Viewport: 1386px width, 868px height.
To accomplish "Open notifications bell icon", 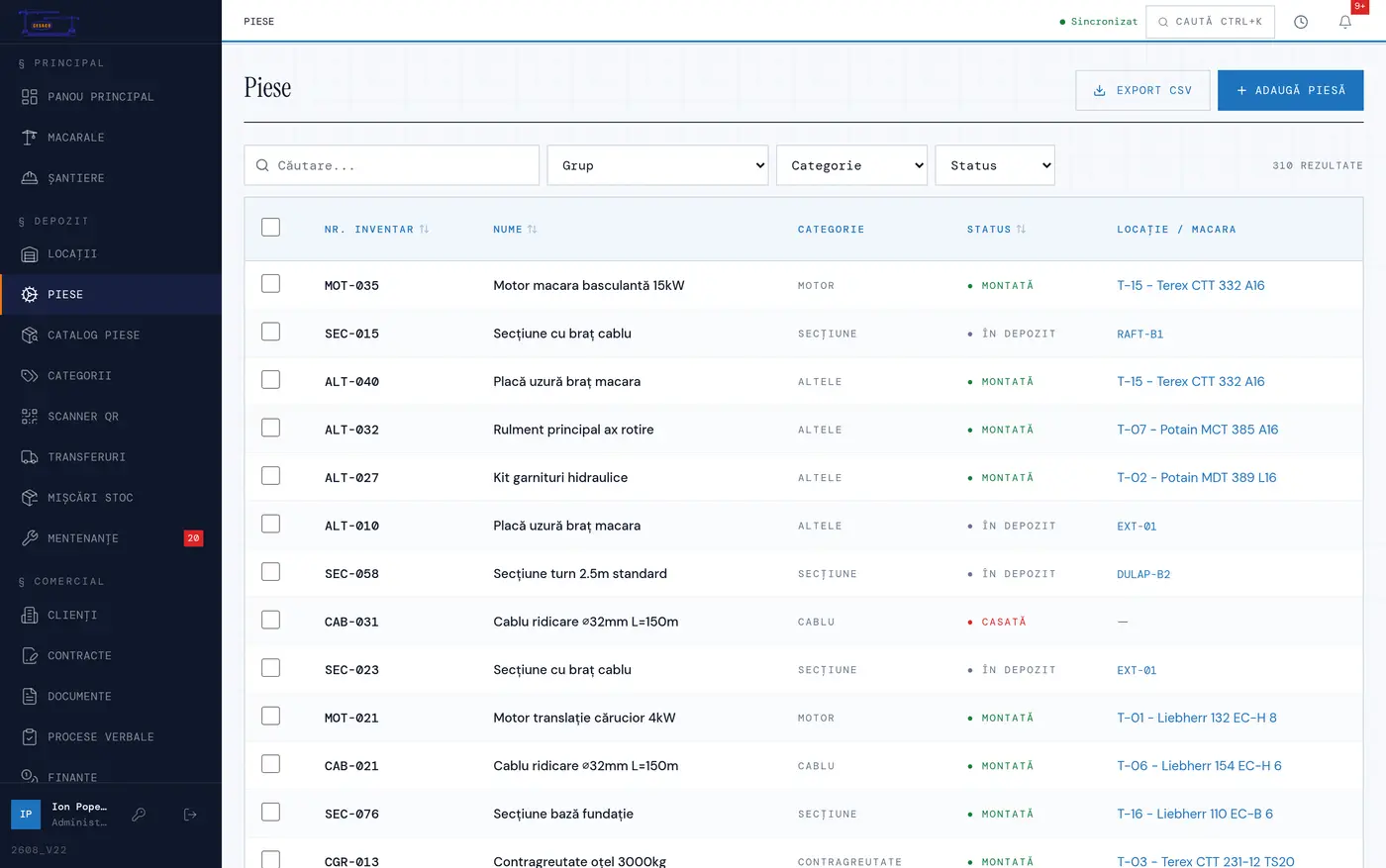I will pos(1345,22).
